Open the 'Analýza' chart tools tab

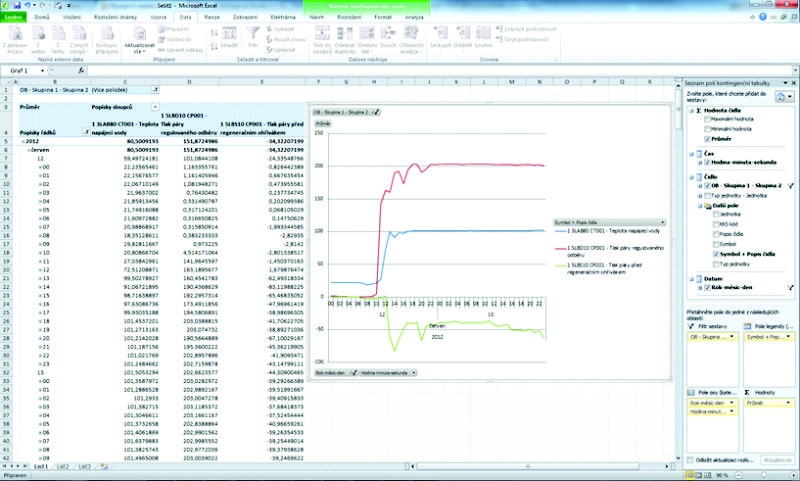pos(414,17)
